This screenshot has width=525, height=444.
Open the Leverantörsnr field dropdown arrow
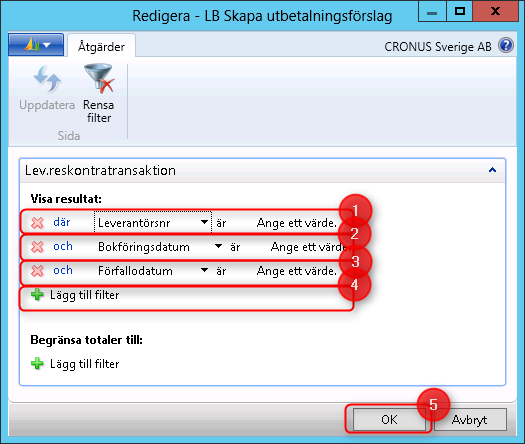coord(204,222)
